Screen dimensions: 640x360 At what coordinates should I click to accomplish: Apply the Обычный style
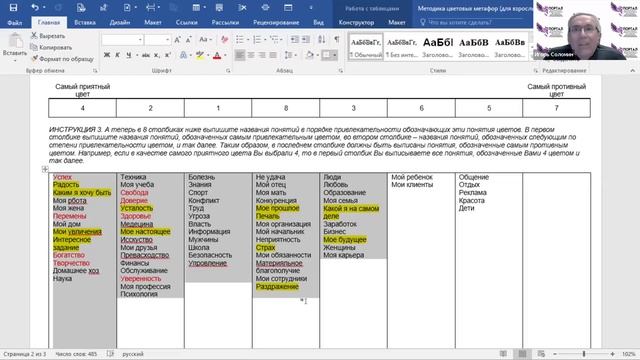click(366, 47)
